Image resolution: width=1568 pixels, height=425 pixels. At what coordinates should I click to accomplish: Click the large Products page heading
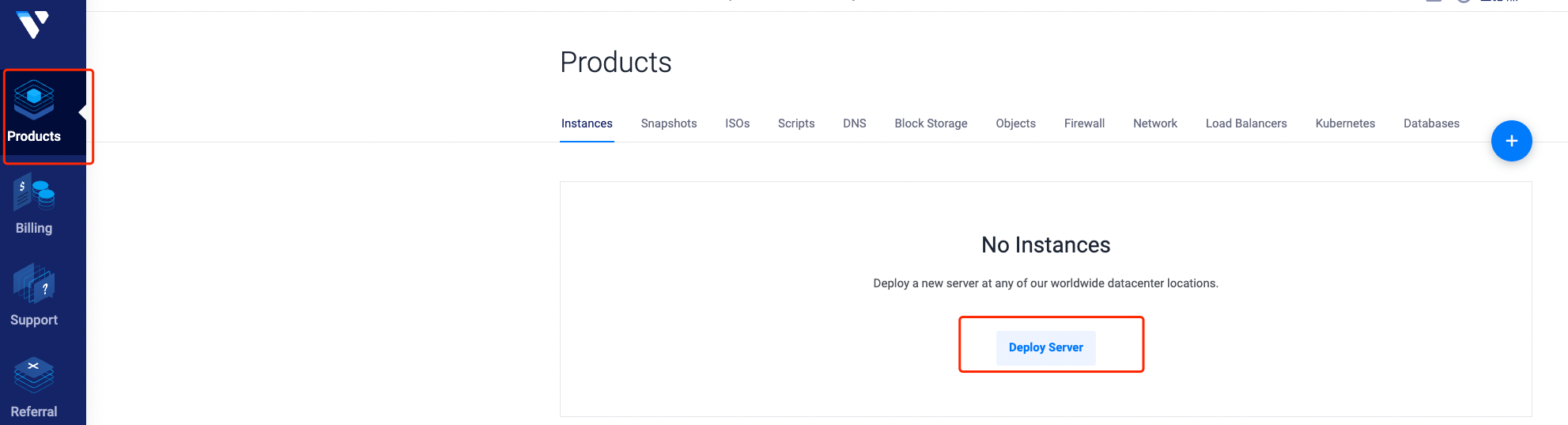[615, 63]
